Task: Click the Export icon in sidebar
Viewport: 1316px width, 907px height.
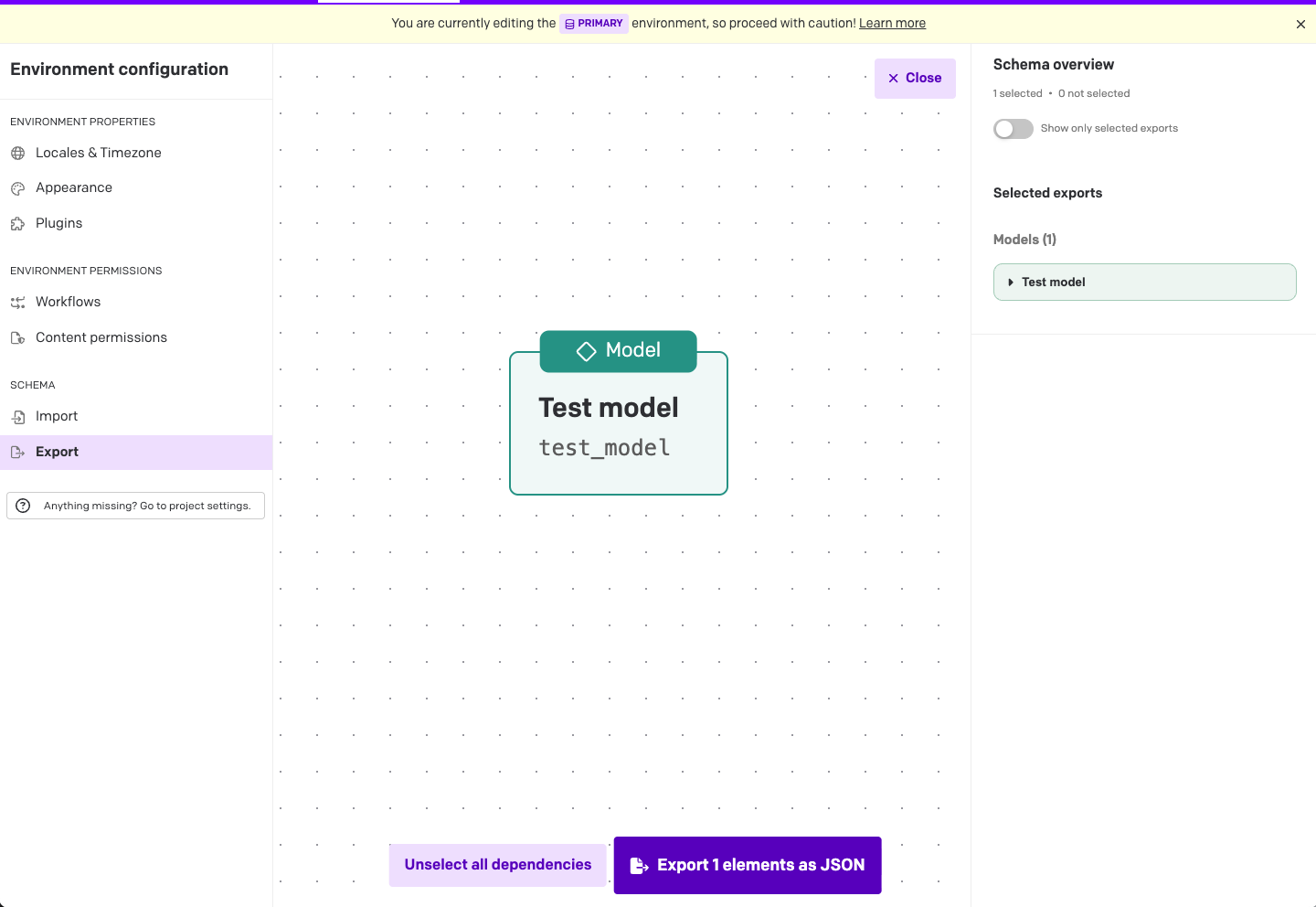Action: point(17,452)
